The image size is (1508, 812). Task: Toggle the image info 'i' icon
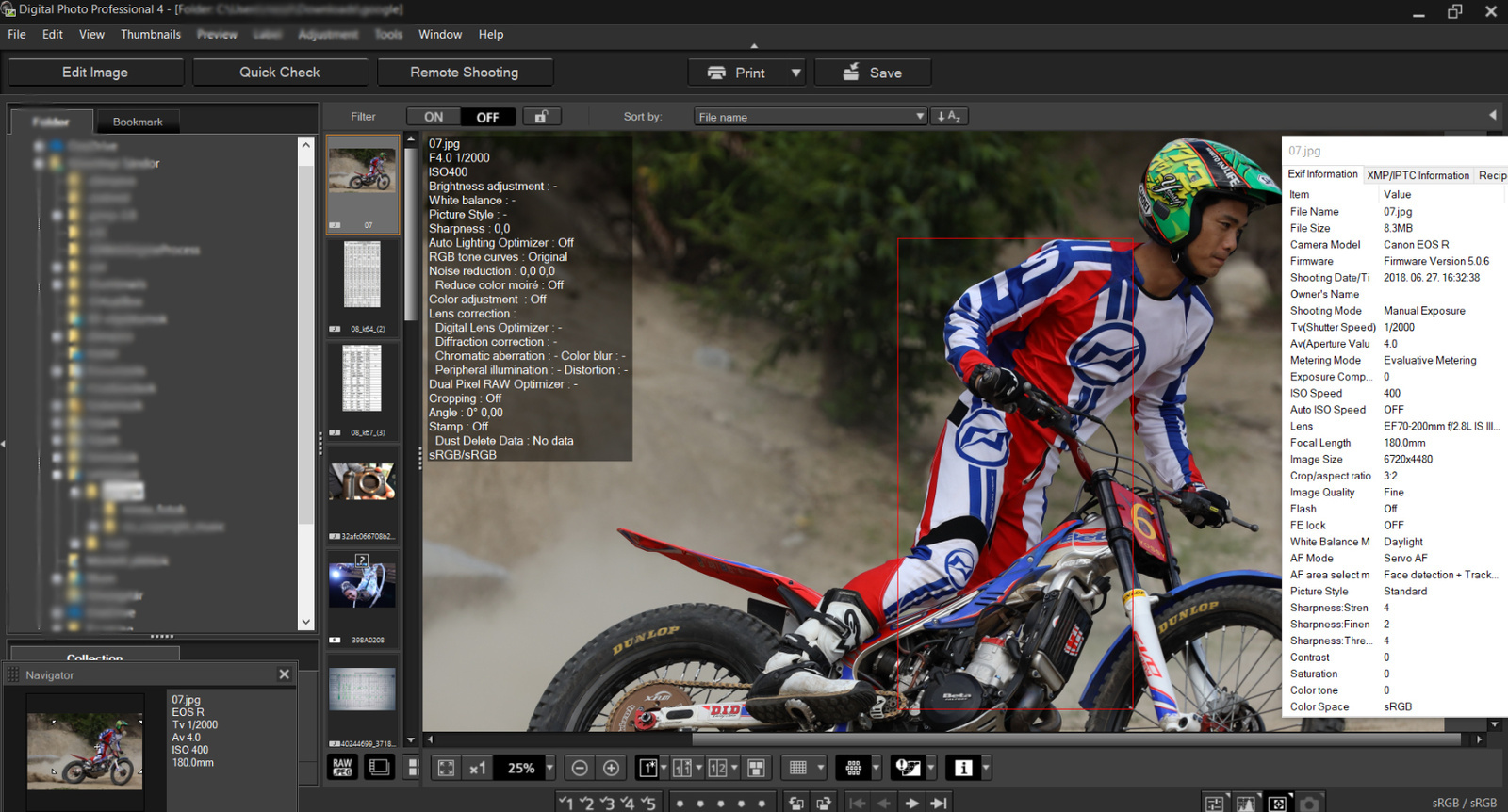[963, 768]
